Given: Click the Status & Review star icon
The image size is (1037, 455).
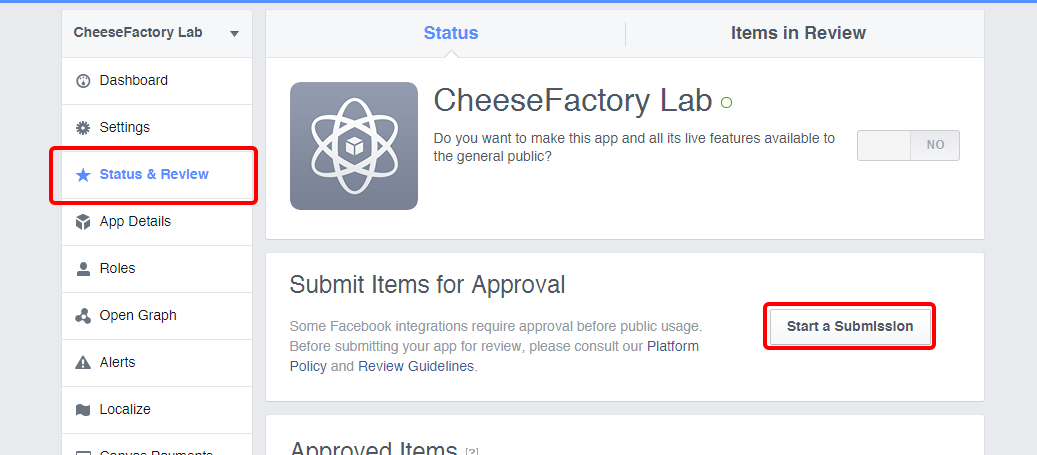Looking at the screenshot, I should (83, 175).
